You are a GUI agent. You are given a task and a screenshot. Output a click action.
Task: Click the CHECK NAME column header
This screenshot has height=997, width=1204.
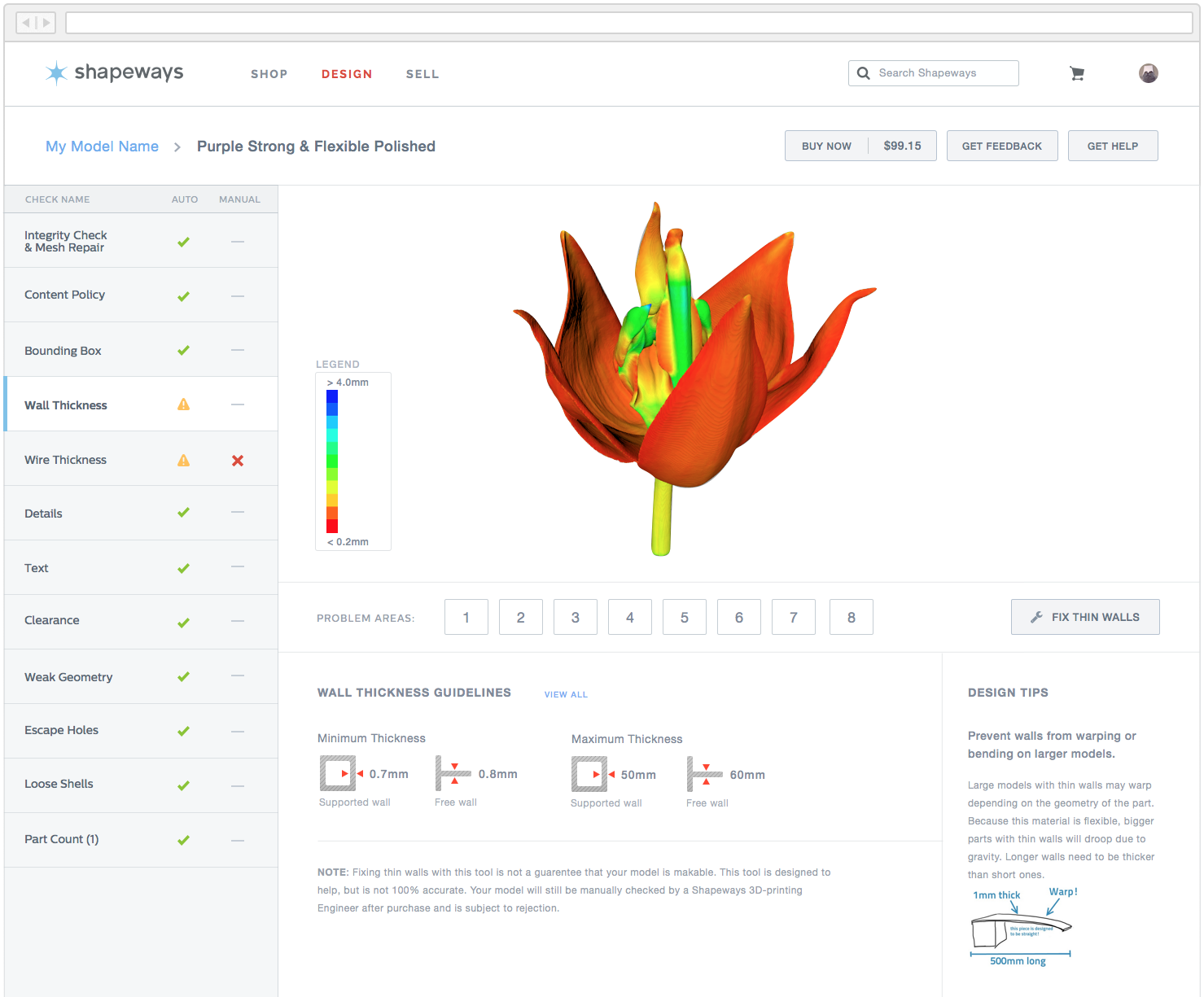(58, 199)
